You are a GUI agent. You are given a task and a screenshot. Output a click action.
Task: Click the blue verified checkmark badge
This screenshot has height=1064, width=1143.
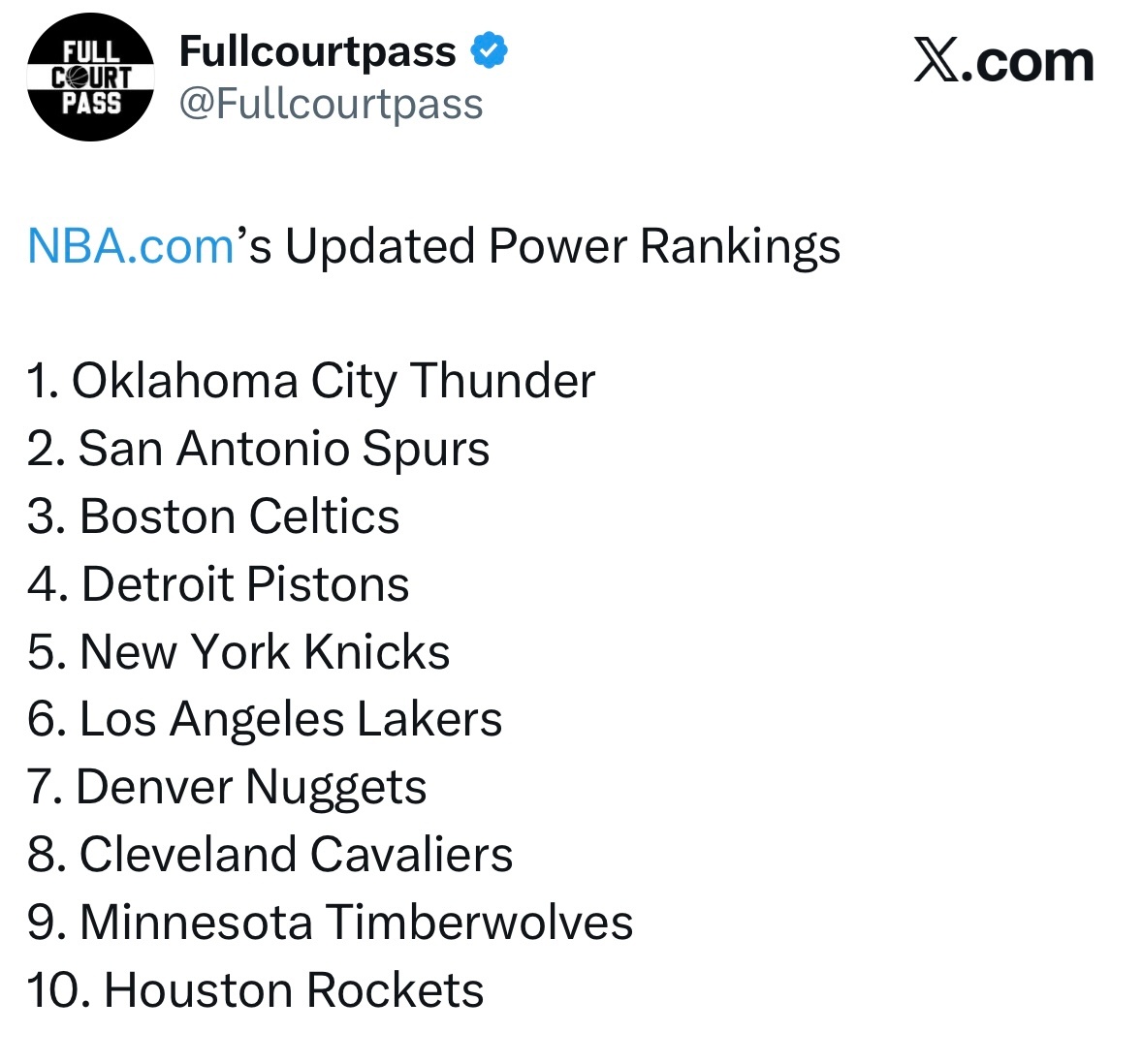point(490,50)
